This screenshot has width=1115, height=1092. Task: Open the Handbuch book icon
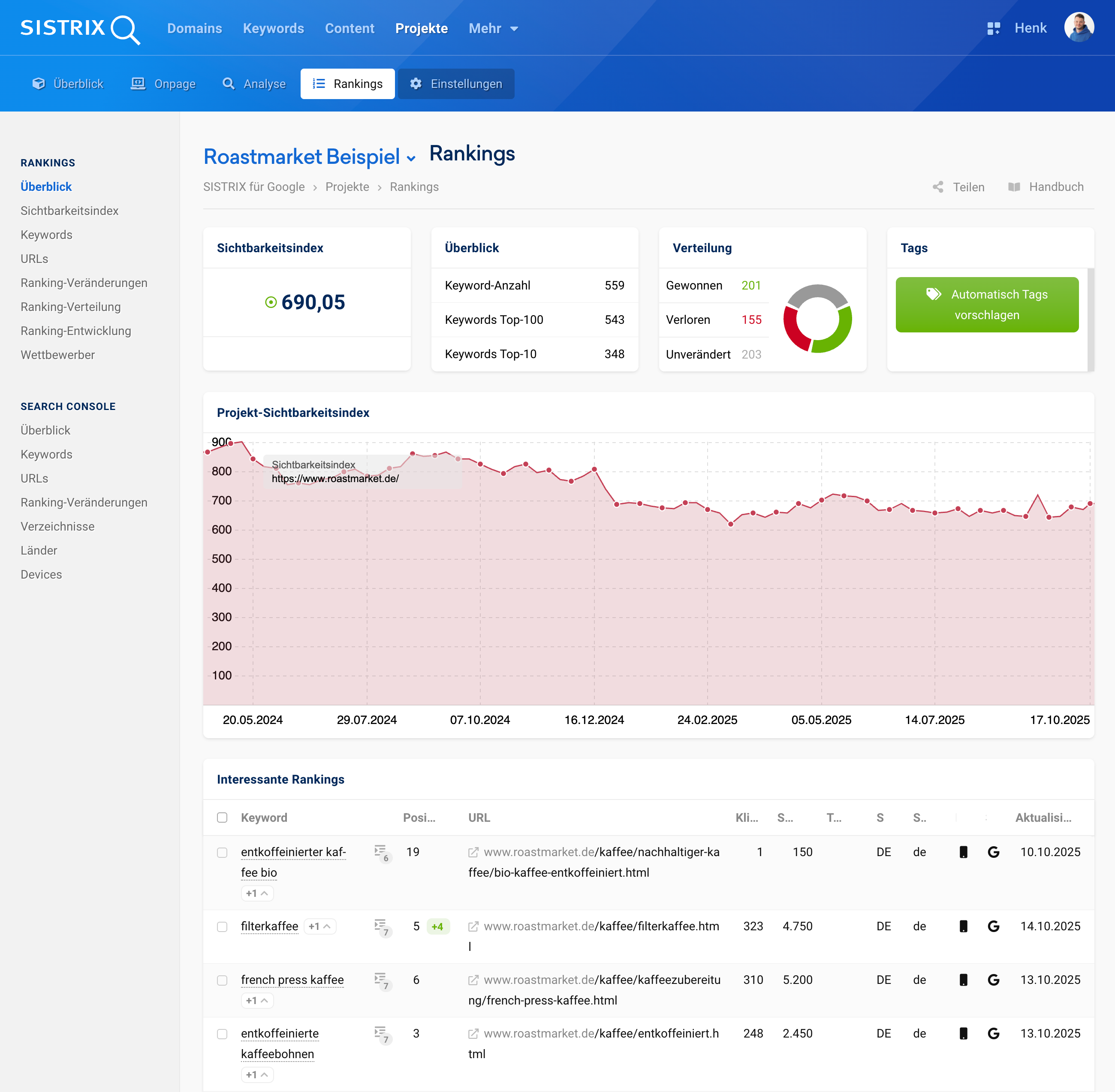(x=1014, y=187)
